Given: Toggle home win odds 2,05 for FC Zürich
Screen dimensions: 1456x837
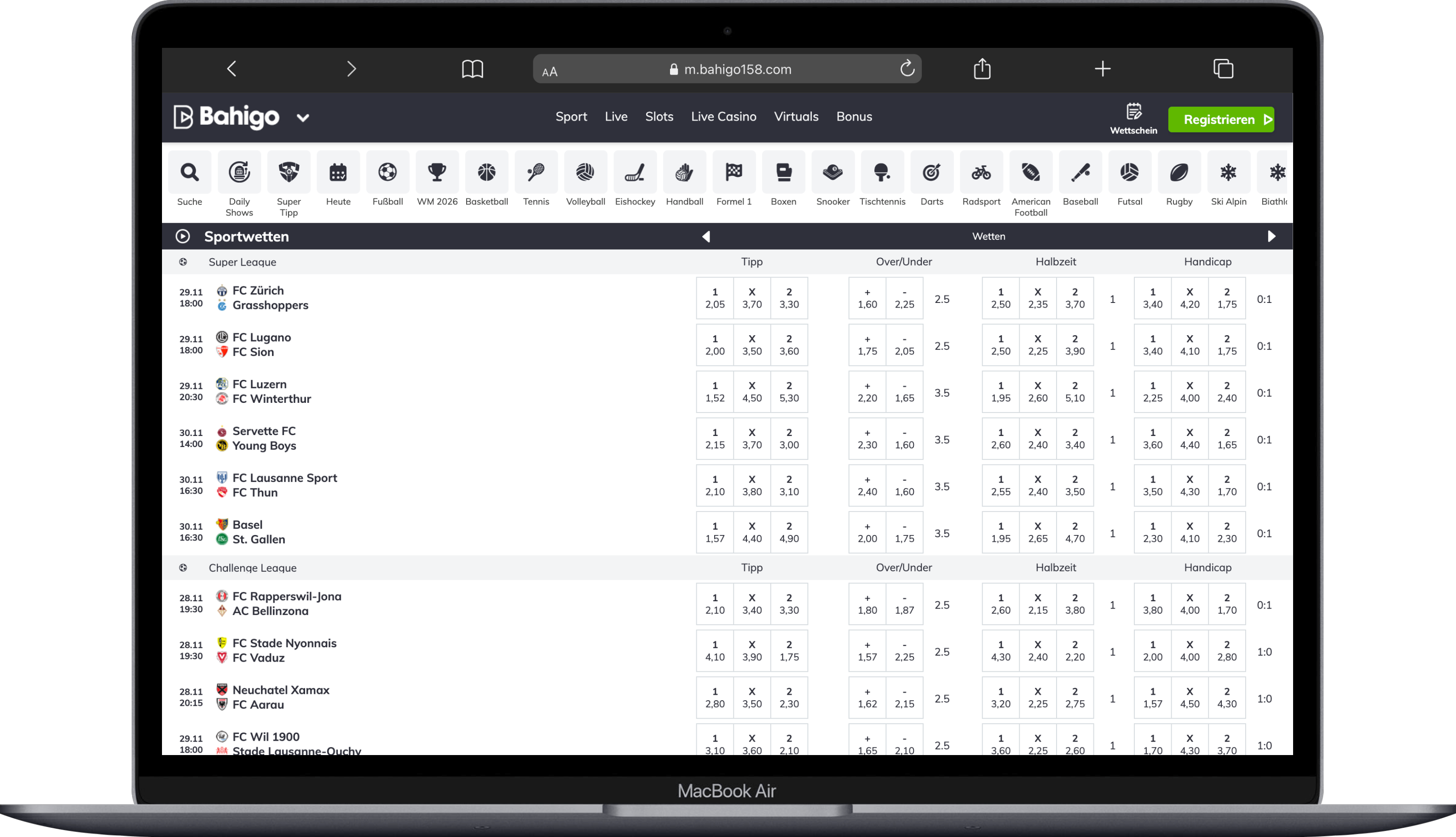Looking at the screenshot, I should (x=715, y=298).
